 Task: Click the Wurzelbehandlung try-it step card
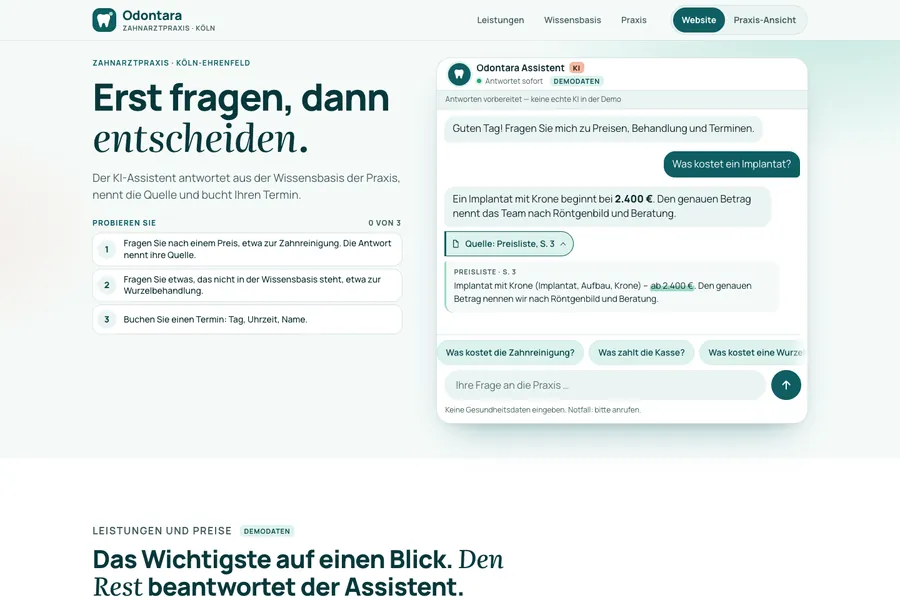point(247,285)
